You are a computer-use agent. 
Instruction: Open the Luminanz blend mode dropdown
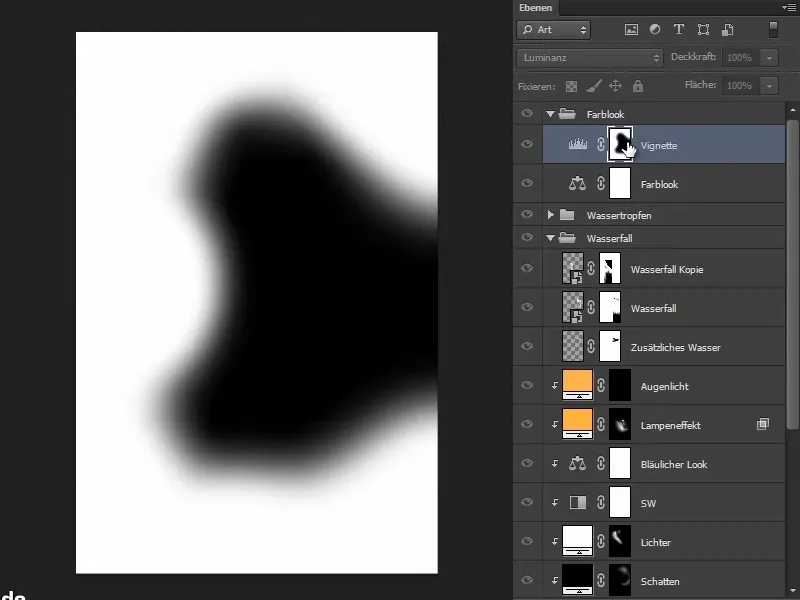tap(590, 58)
